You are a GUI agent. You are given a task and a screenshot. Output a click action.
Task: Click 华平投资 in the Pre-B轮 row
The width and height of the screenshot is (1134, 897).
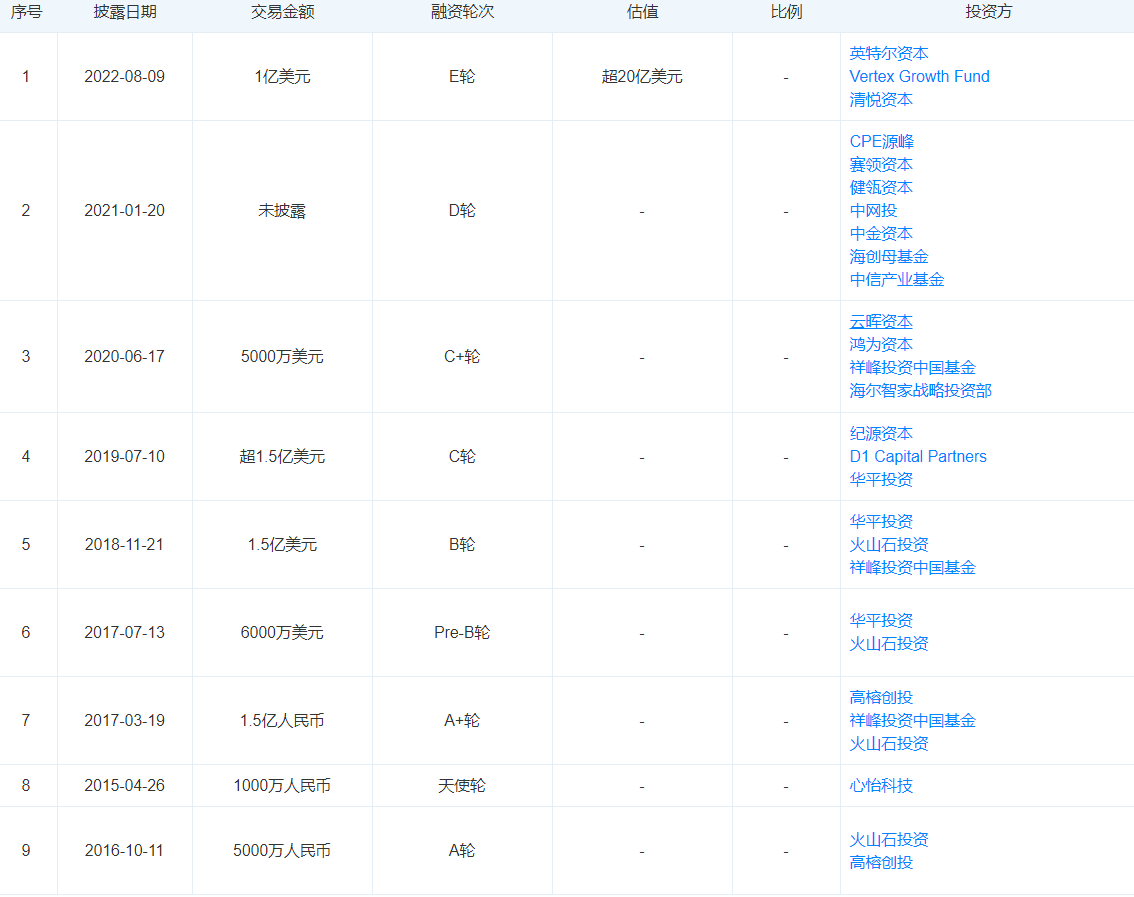(881, 621)
